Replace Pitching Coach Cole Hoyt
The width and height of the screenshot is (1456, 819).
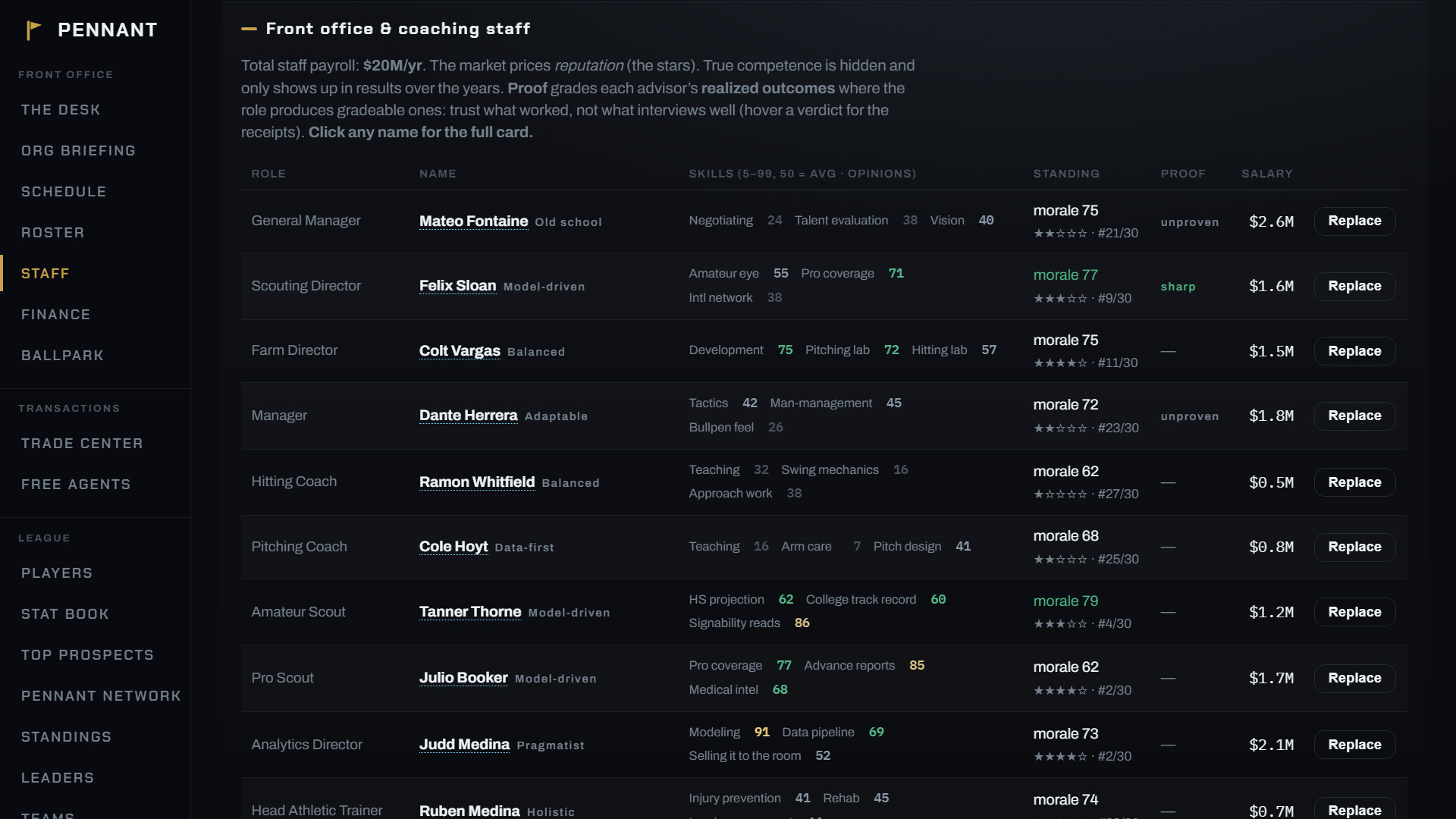coord(1354,547)
